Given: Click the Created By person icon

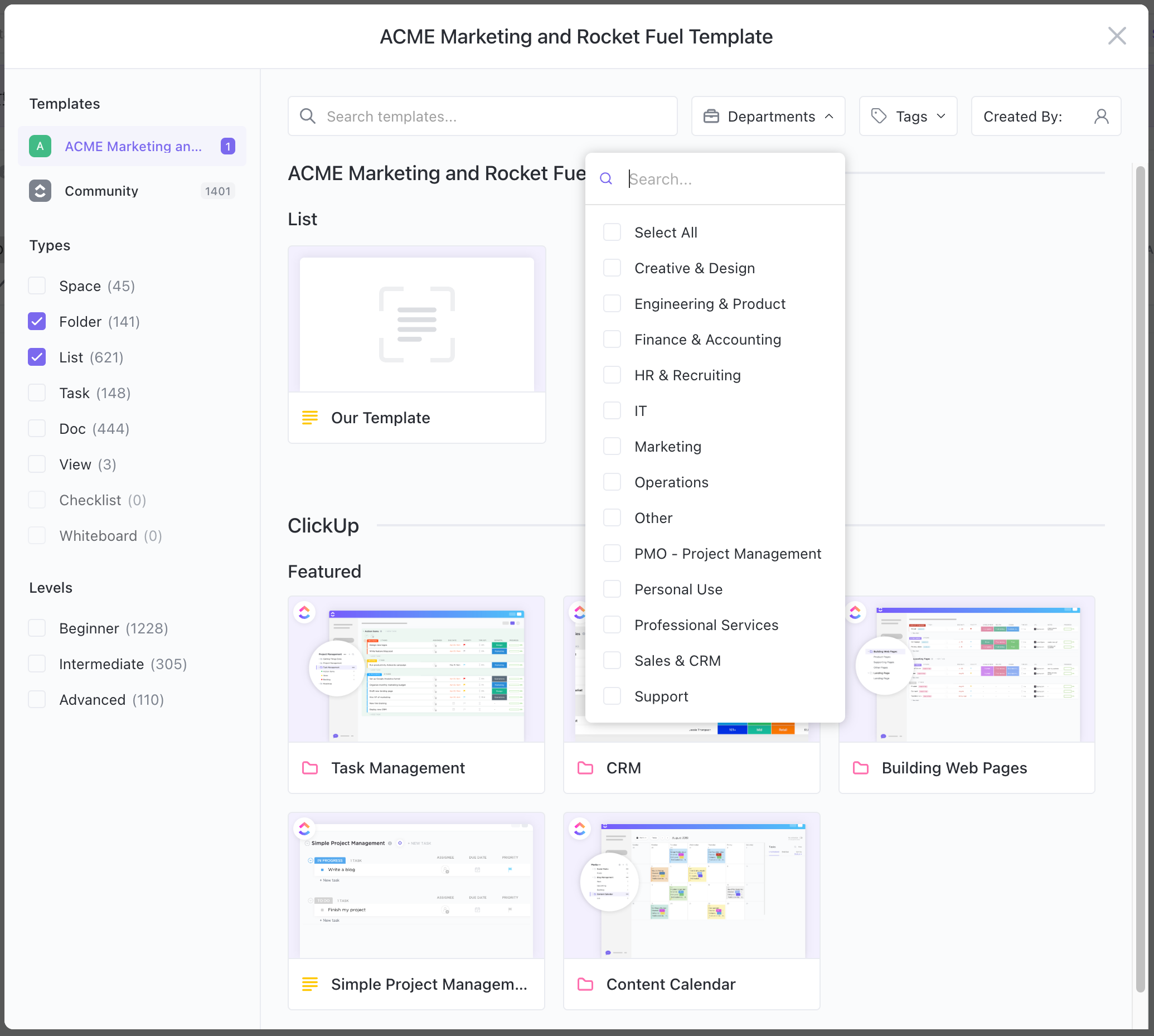Looking at the screenshot, I should point(1101,116).
